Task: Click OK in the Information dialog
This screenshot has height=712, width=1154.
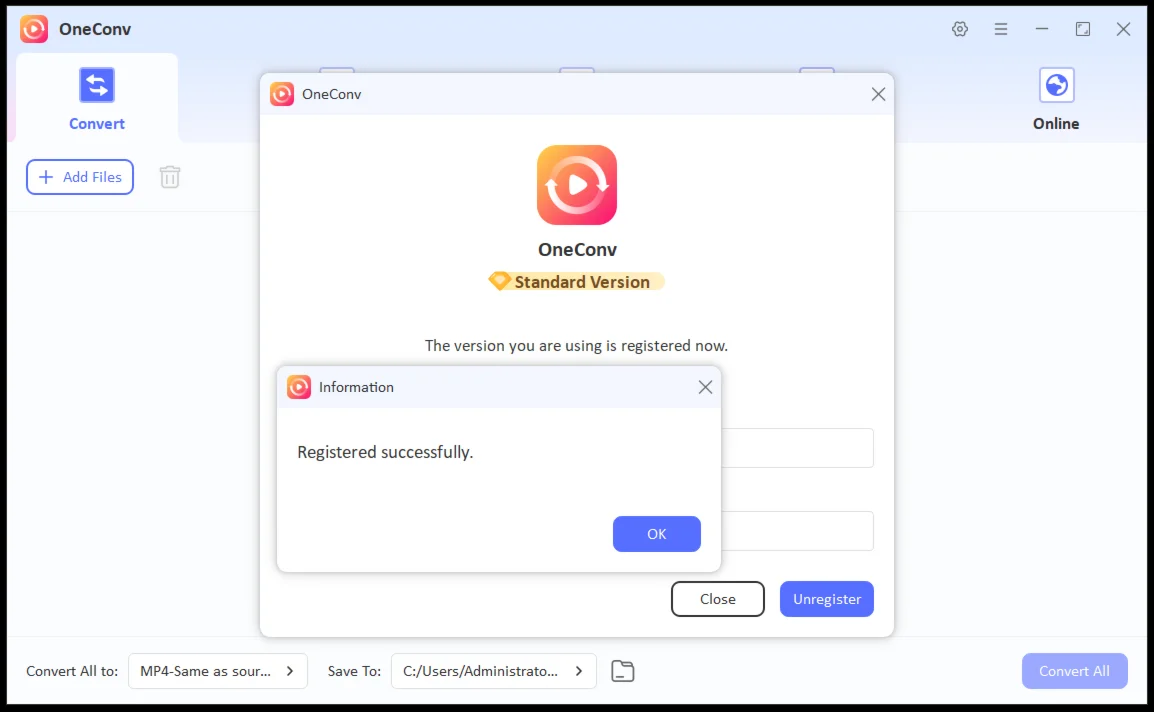Action: pos(656,534)
